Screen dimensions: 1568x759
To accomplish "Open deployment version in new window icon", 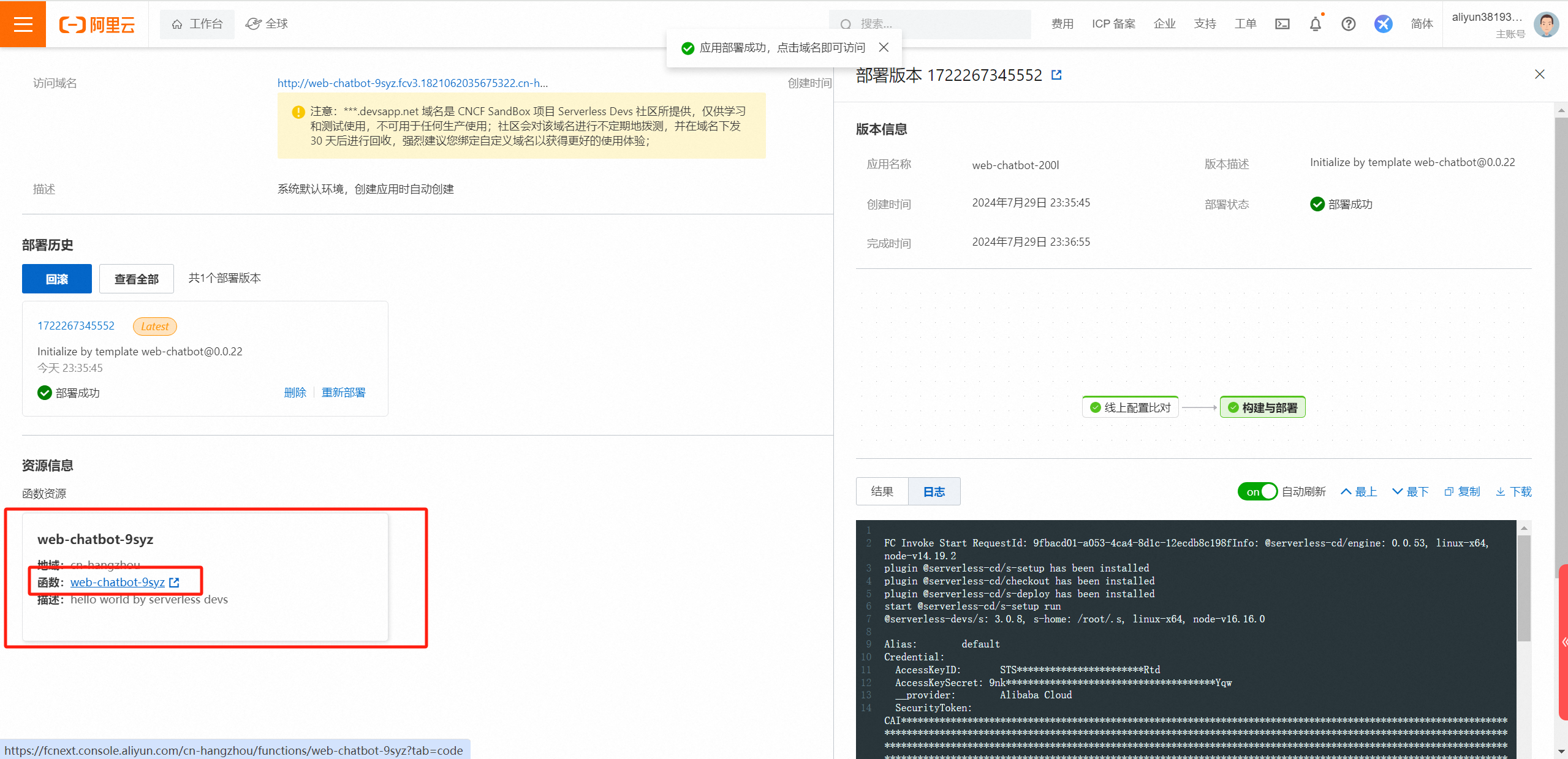I will click(1056, 75).
